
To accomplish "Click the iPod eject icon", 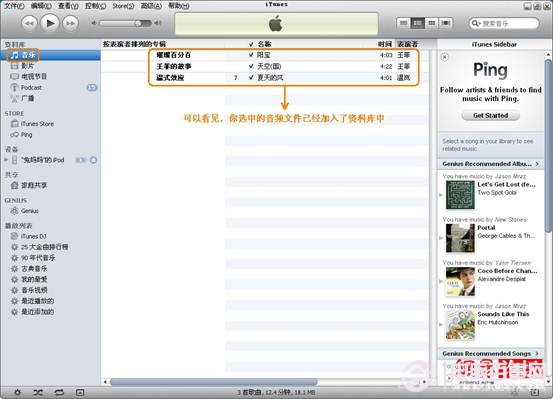I will pyautogui.click(x=93, y=160).
